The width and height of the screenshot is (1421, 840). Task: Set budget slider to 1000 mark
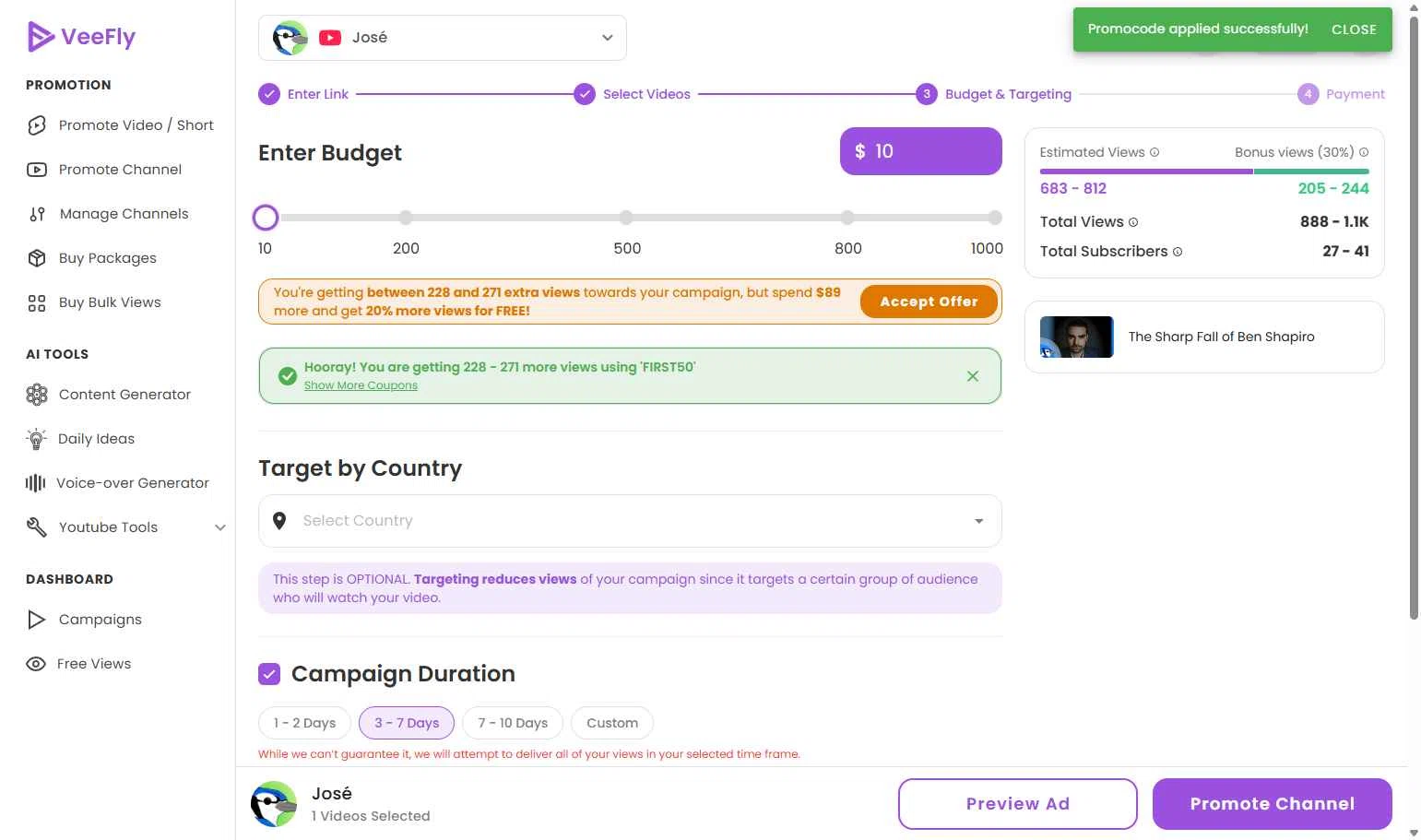(995, 218)
